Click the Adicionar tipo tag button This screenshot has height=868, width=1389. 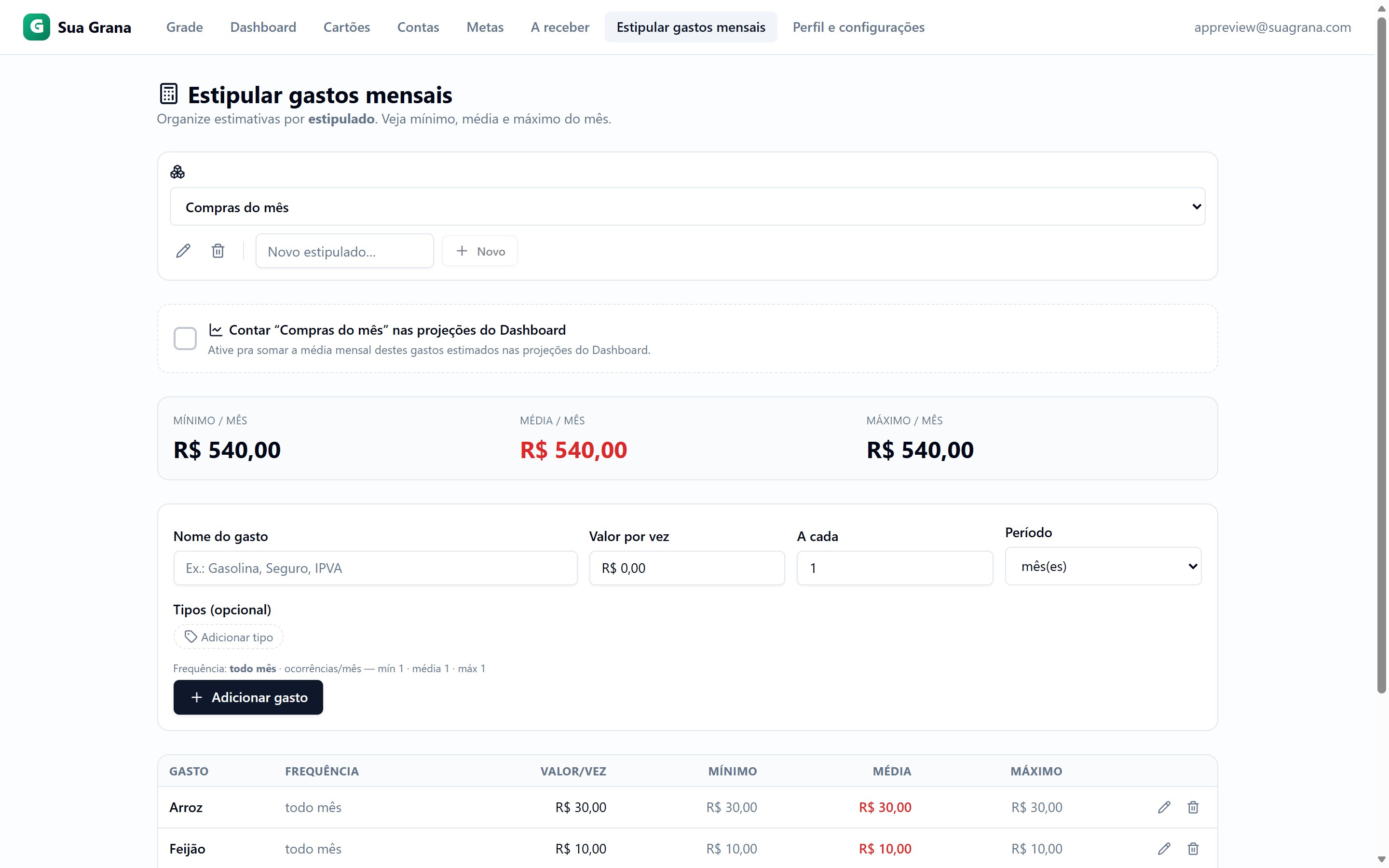[x=229, y=637]
